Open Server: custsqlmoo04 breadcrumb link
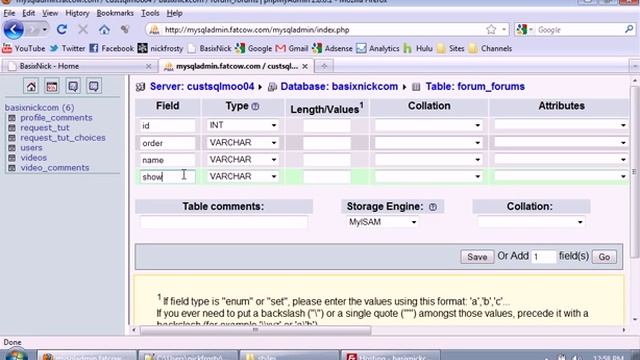 point(202,87)
